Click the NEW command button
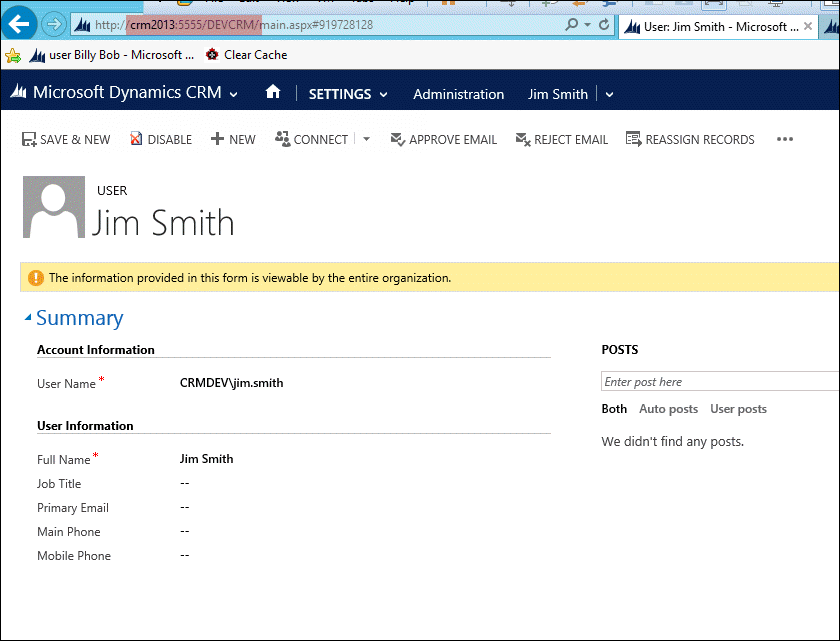 point(233,140)
